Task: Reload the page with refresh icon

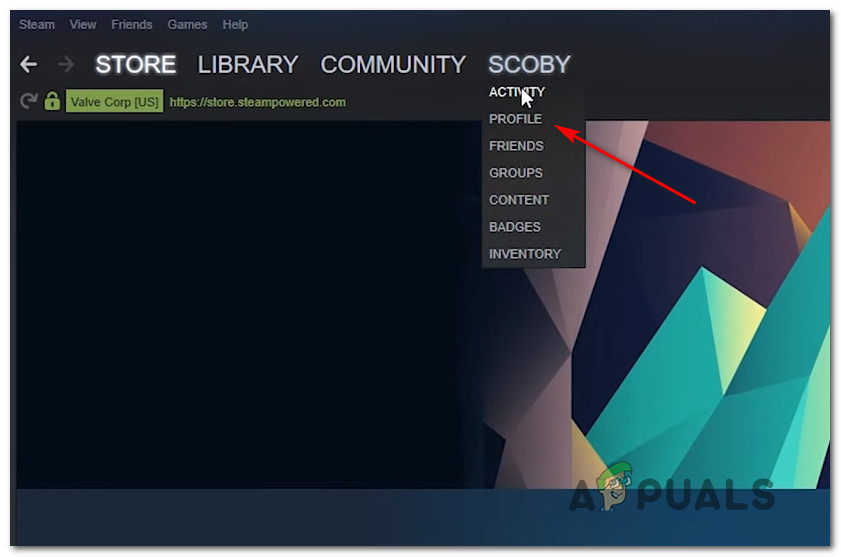Action: tap(28, 101)
